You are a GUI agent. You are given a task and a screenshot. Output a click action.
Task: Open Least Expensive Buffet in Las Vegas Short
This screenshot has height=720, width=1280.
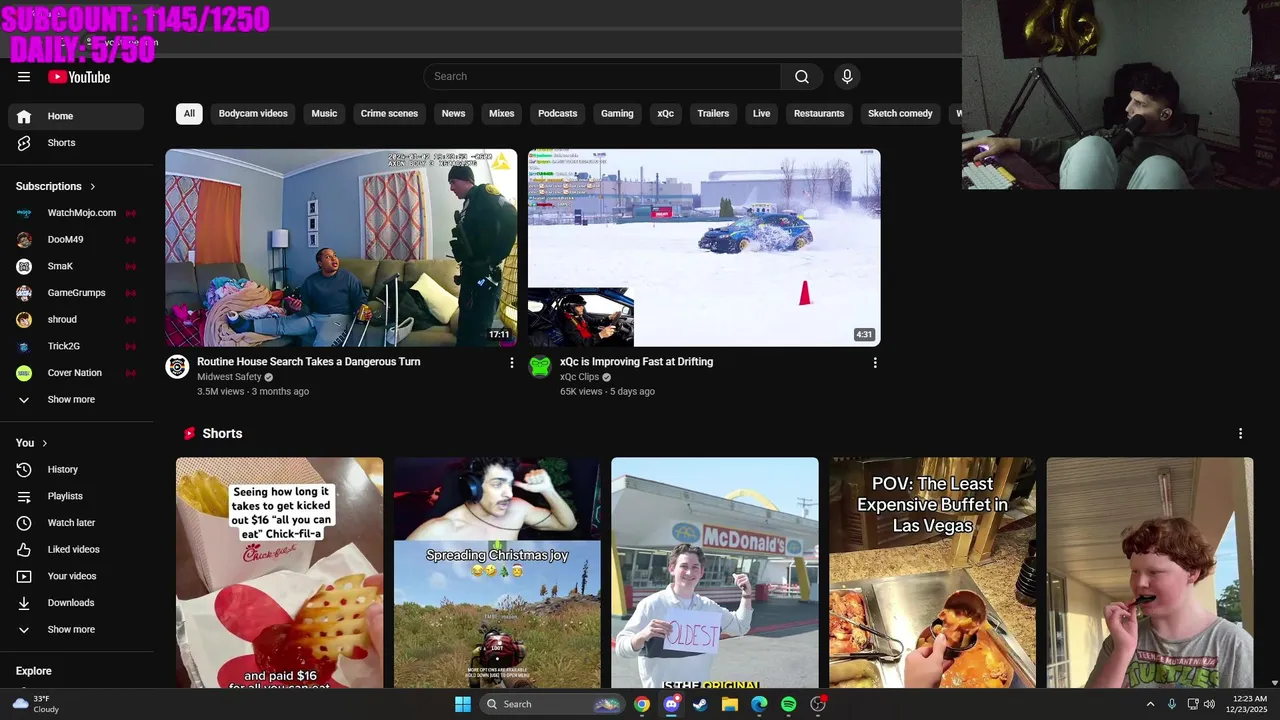(x=932, y=573)
